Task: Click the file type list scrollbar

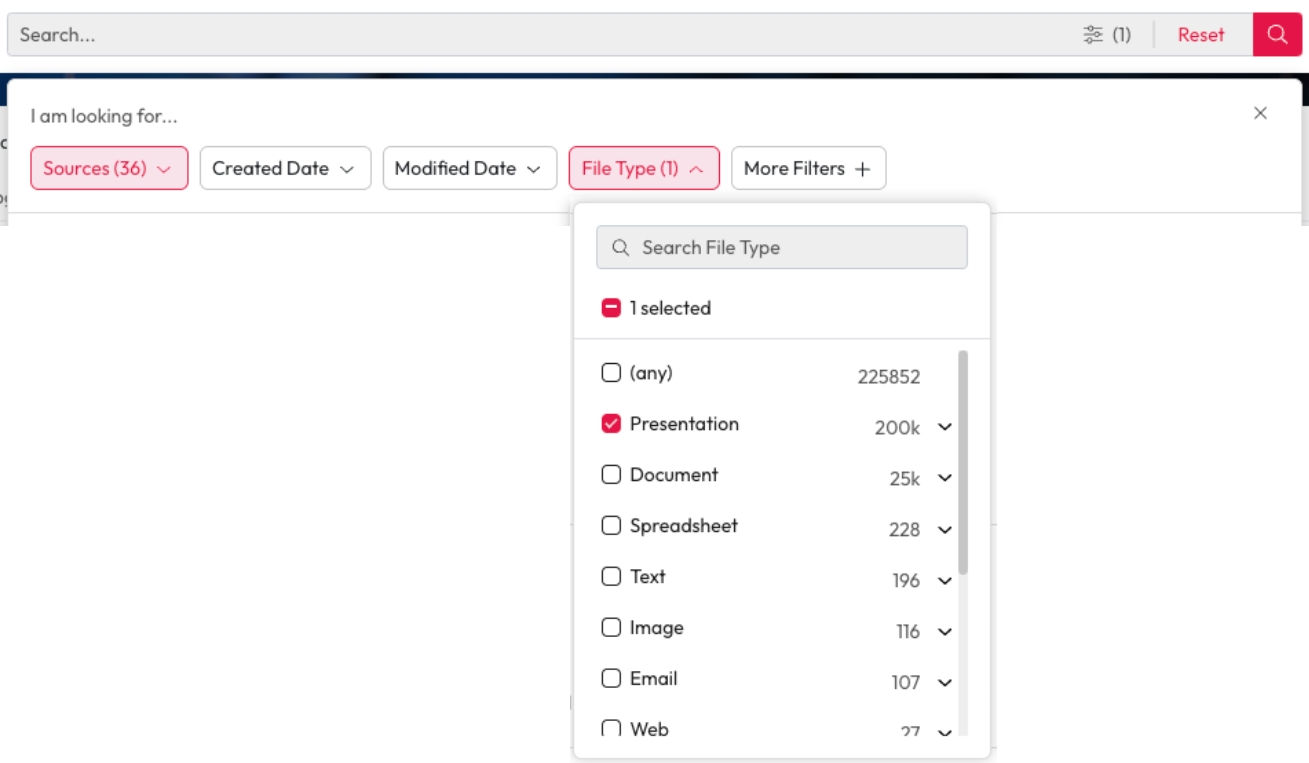Action: click(x=962, y=462)
